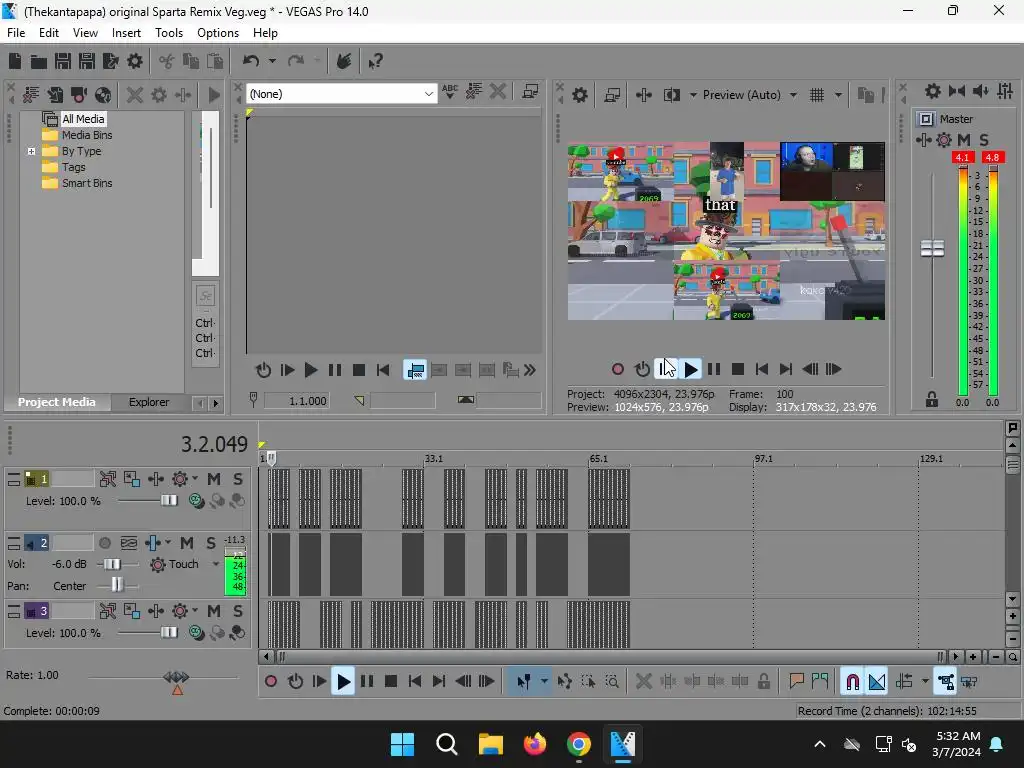Open the Undo history dropdown arrow
1024x768 pixels.
coord(272,61)
